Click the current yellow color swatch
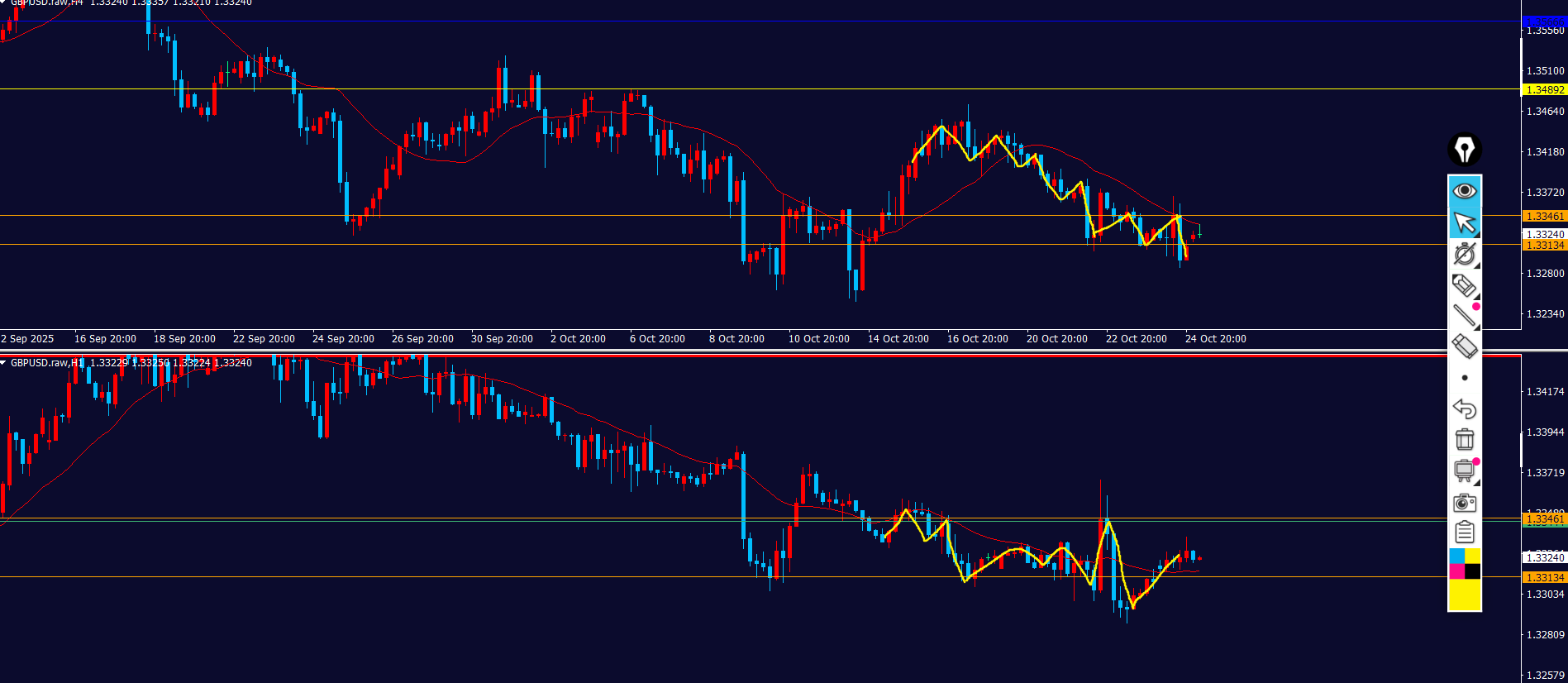This screenshot has height=683, width=1568. (x=1464, y=595)
